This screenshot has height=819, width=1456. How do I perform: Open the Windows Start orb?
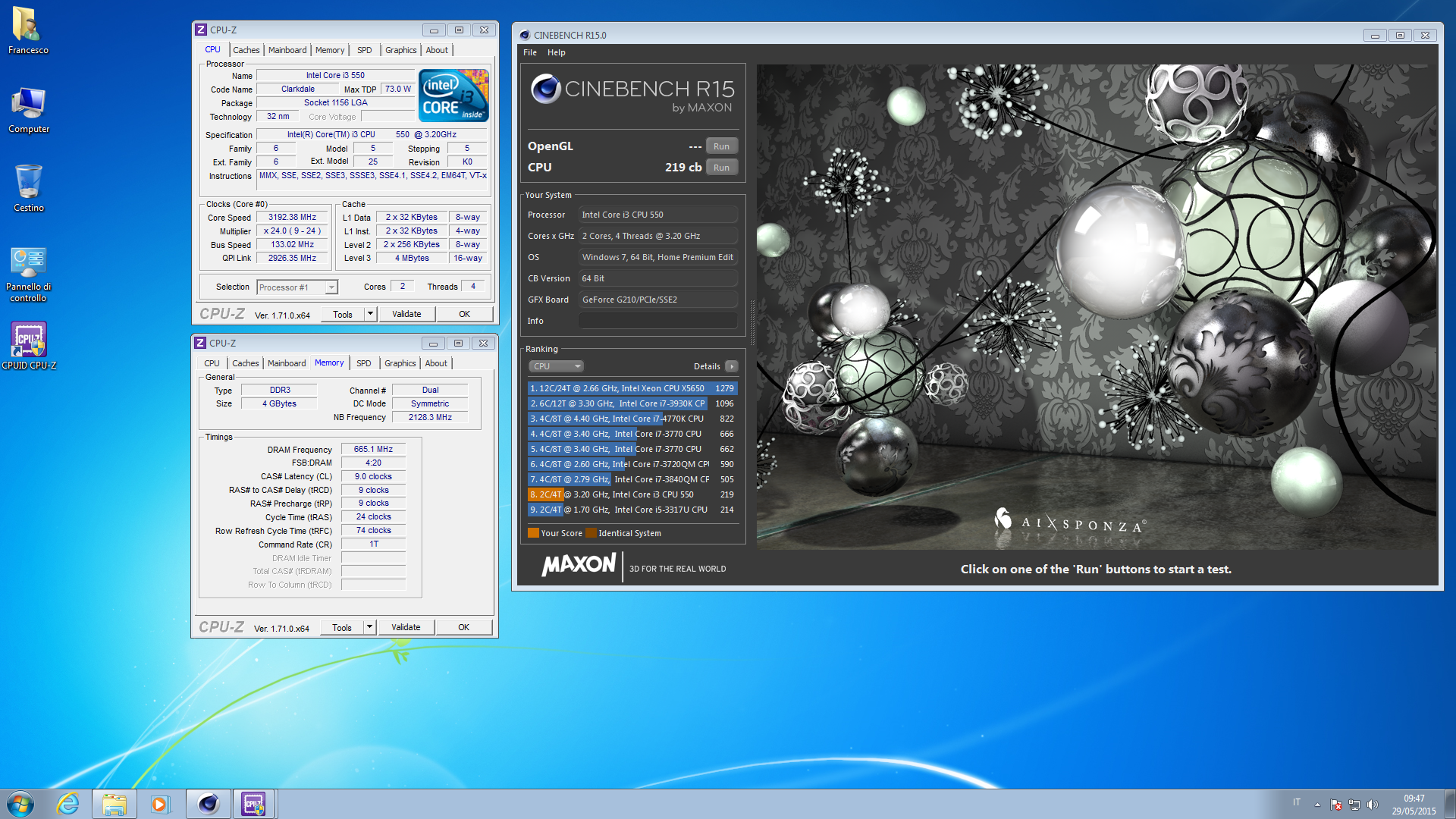point(20,804)
